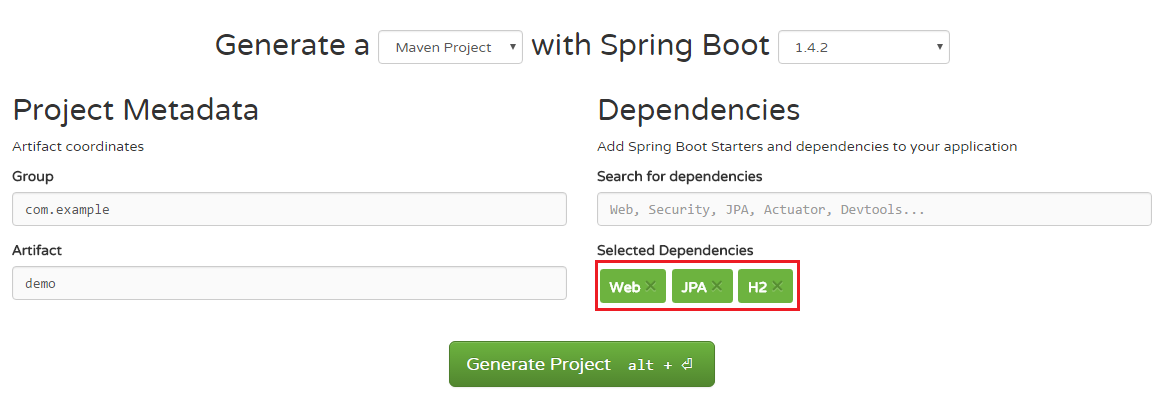Remove the Web dependency with its X
Image resolution: width=1169 pixels, height=395 pixels.
pos(651,285)
